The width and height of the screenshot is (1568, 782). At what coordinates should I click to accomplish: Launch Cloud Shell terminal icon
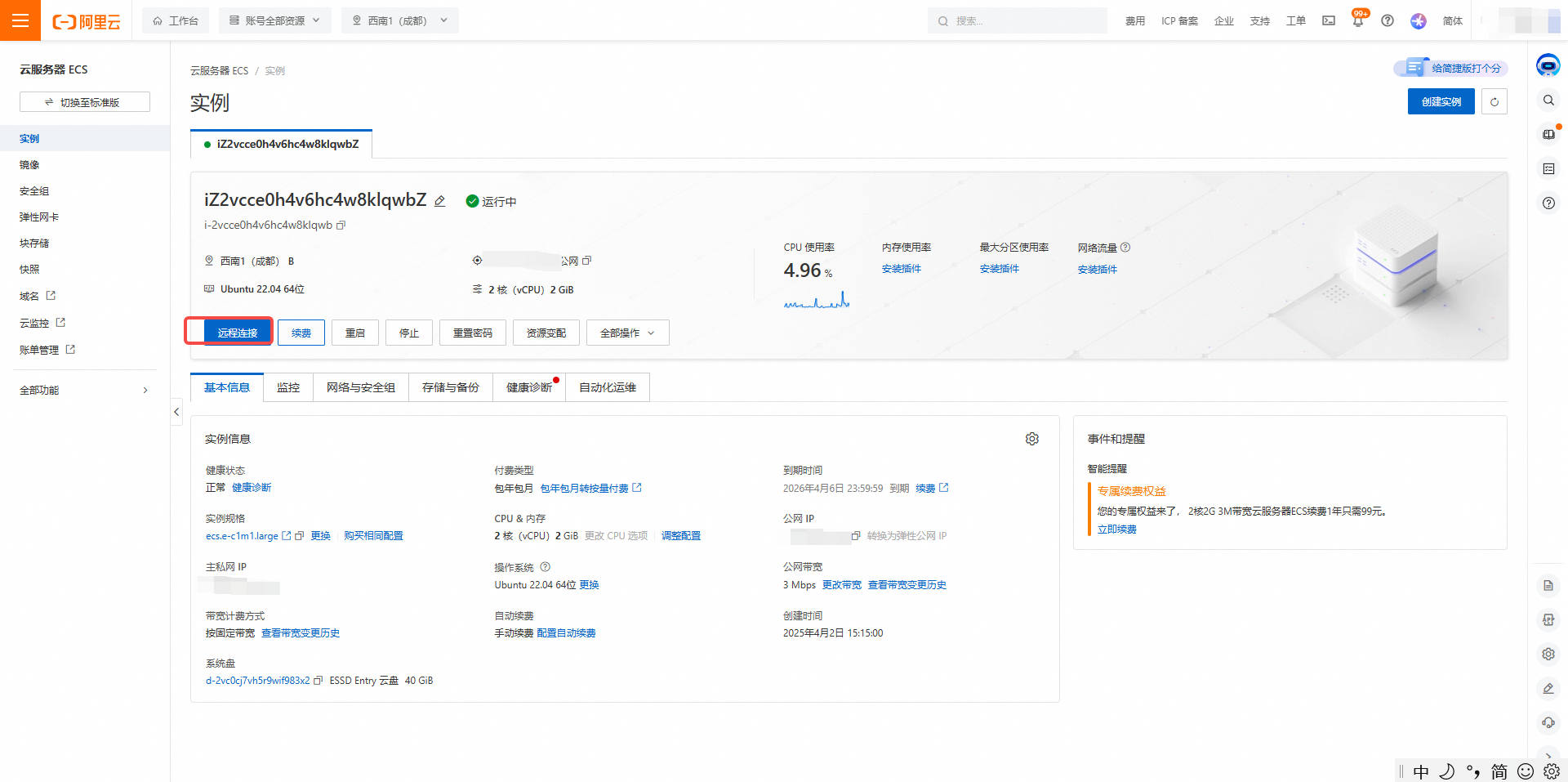[1329, 20]
